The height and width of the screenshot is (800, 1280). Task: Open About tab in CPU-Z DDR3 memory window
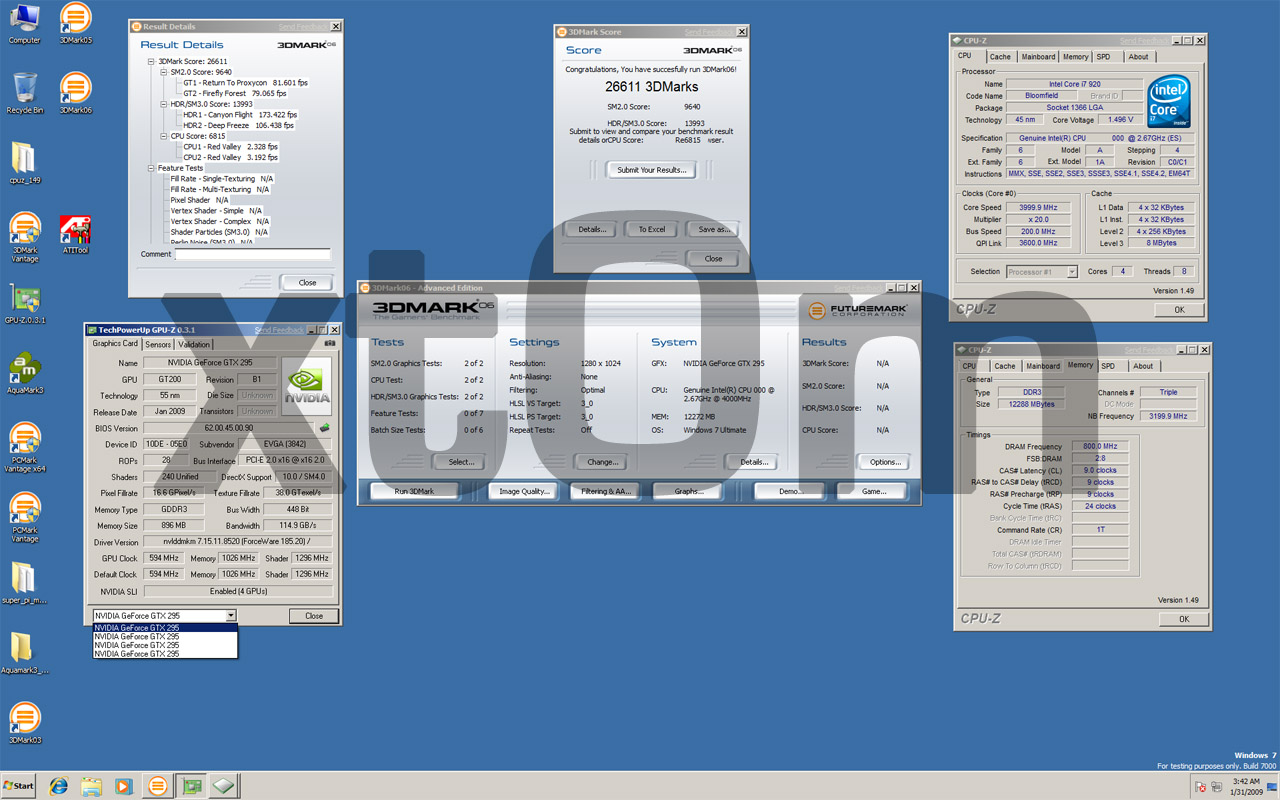click(x=1143, y=366)
